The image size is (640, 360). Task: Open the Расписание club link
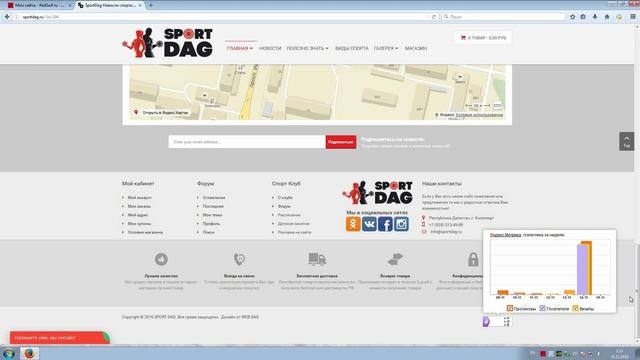tap(289, 215)
